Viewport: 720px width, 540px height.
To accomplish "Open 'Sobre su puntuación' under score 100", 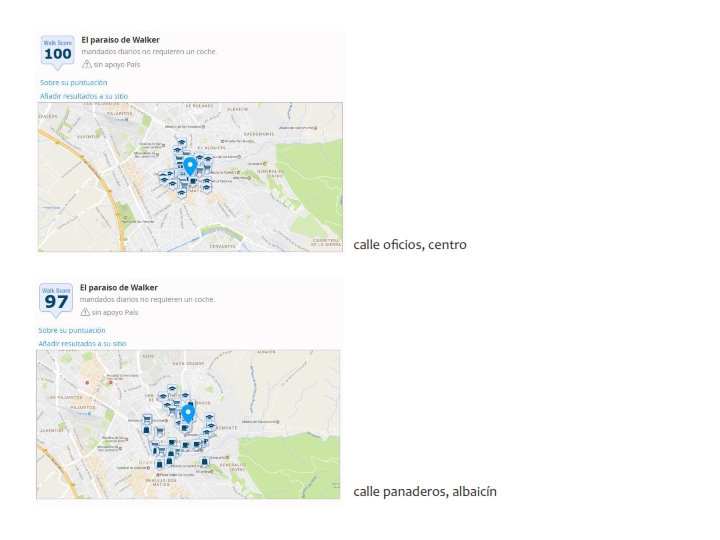I will tap(73, 83).
